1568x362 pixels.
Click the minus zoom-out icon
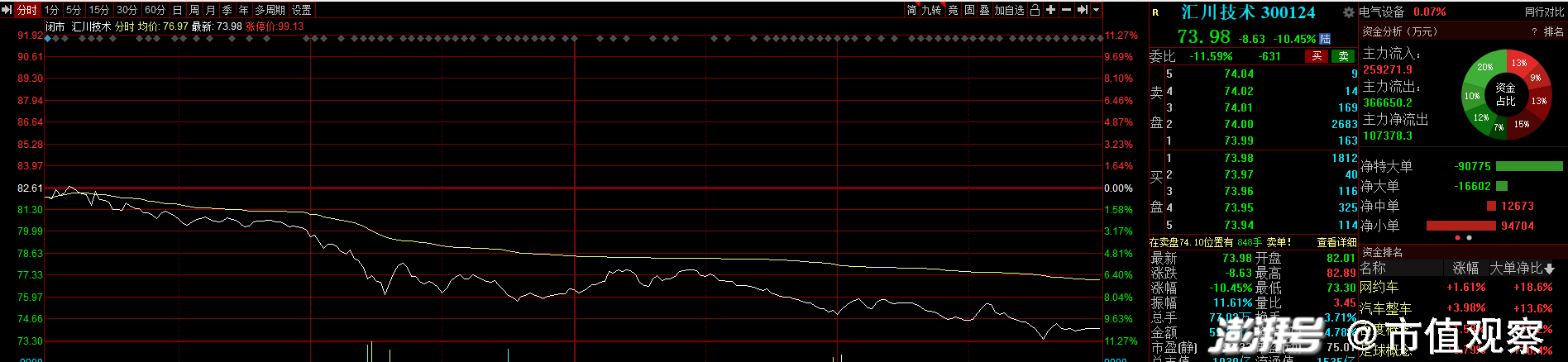pyautogui.click(x=1066, y=10)
